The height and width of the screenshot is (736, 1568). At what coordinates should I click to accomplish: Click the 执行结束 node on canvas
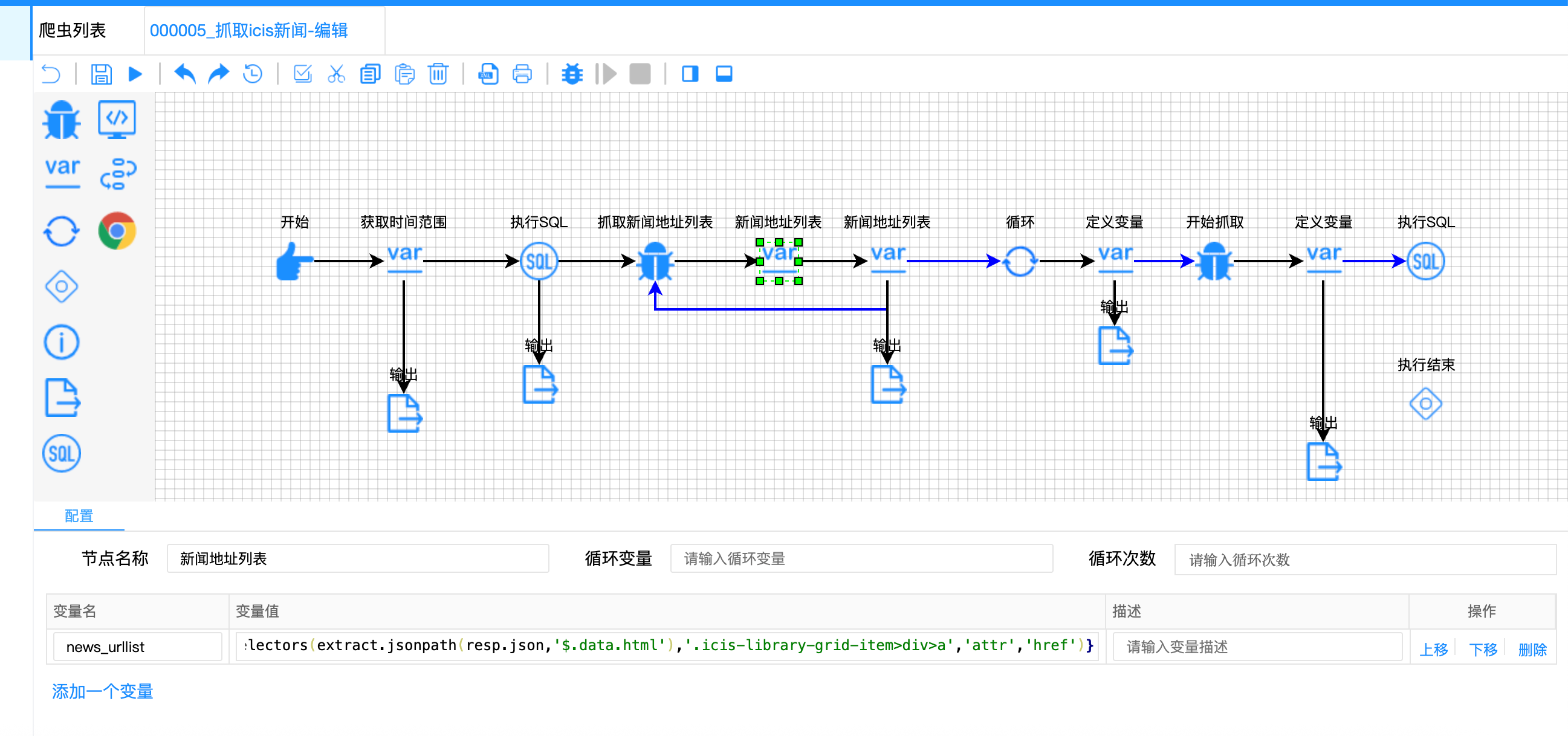coord(1425,403)
